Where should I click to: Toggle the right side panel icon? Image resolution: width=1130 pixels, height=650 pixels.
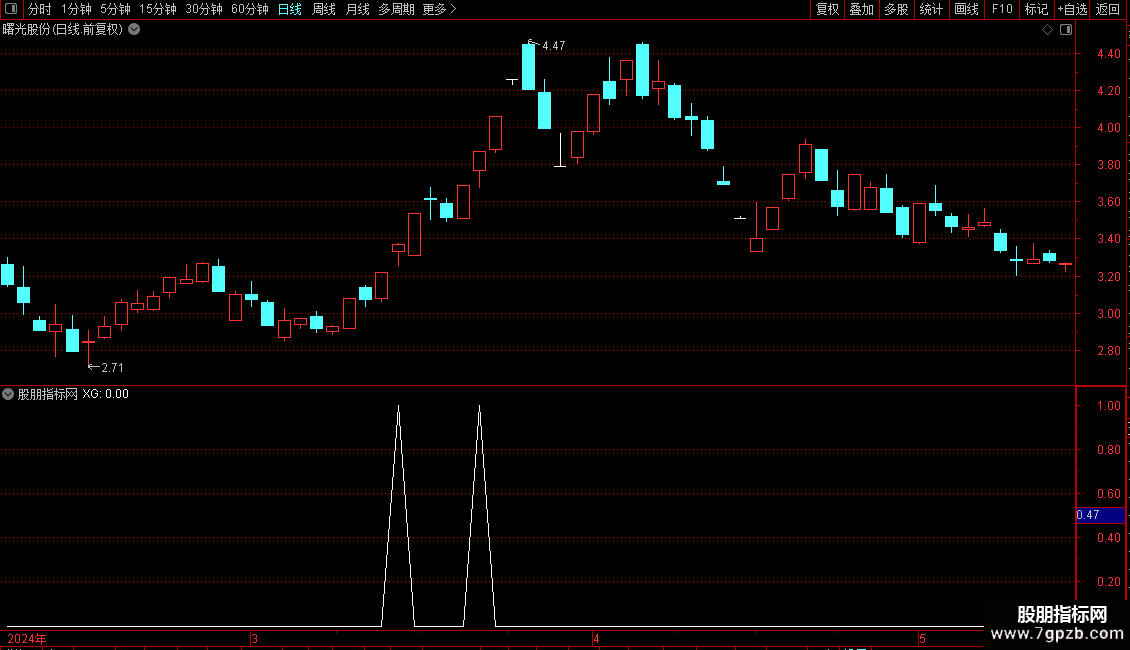coord(1066,30)
